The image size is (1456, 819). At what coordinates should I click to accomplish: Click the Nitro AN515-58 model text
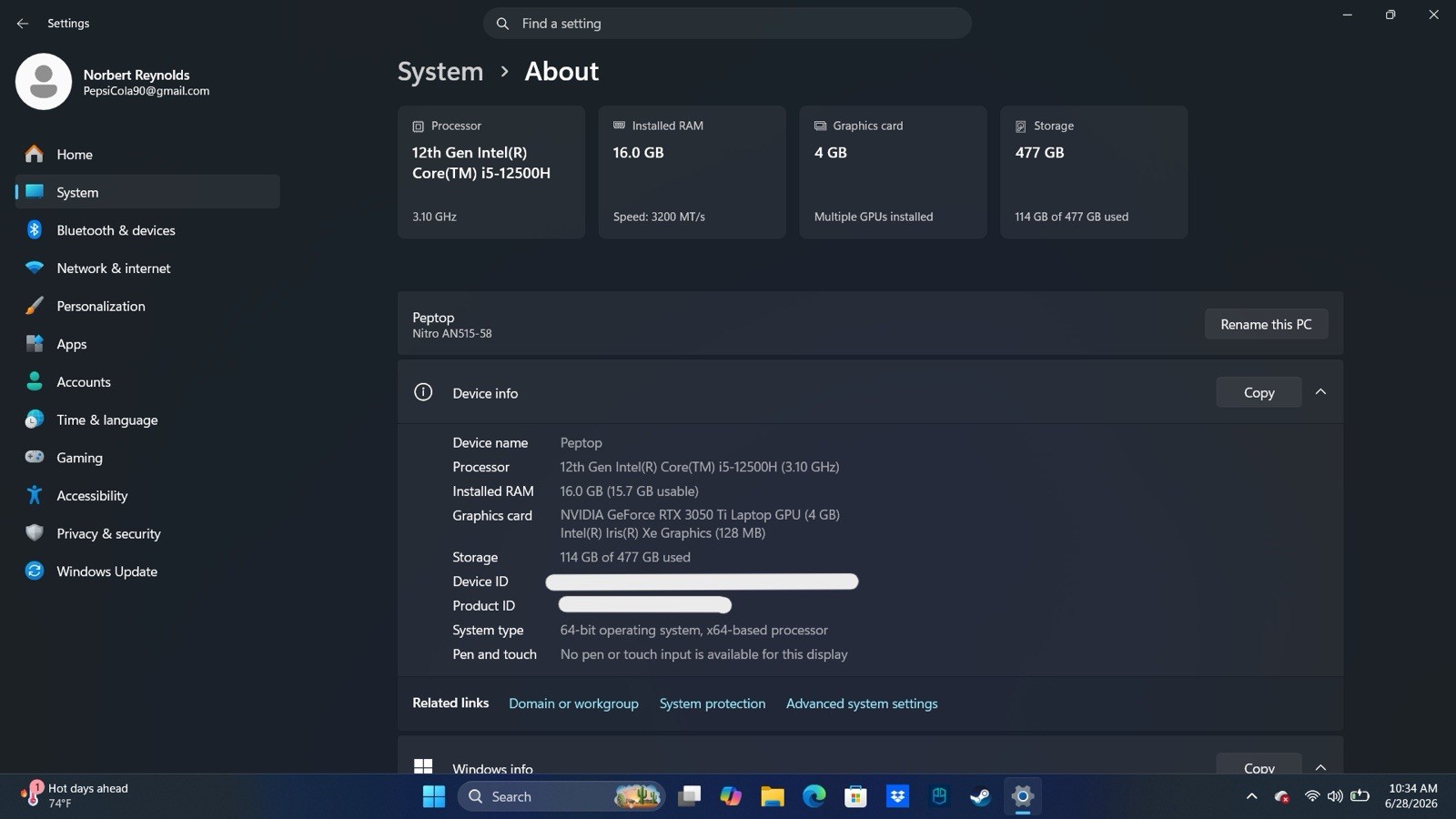452,334
